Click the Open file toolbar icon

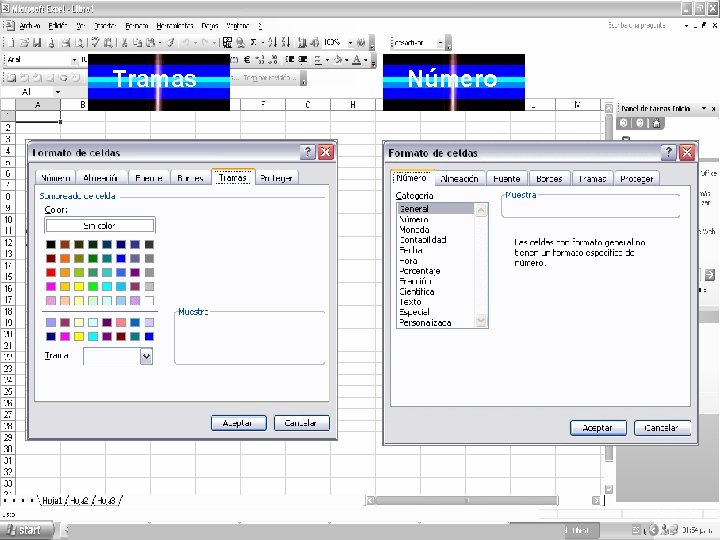(24, 43)
